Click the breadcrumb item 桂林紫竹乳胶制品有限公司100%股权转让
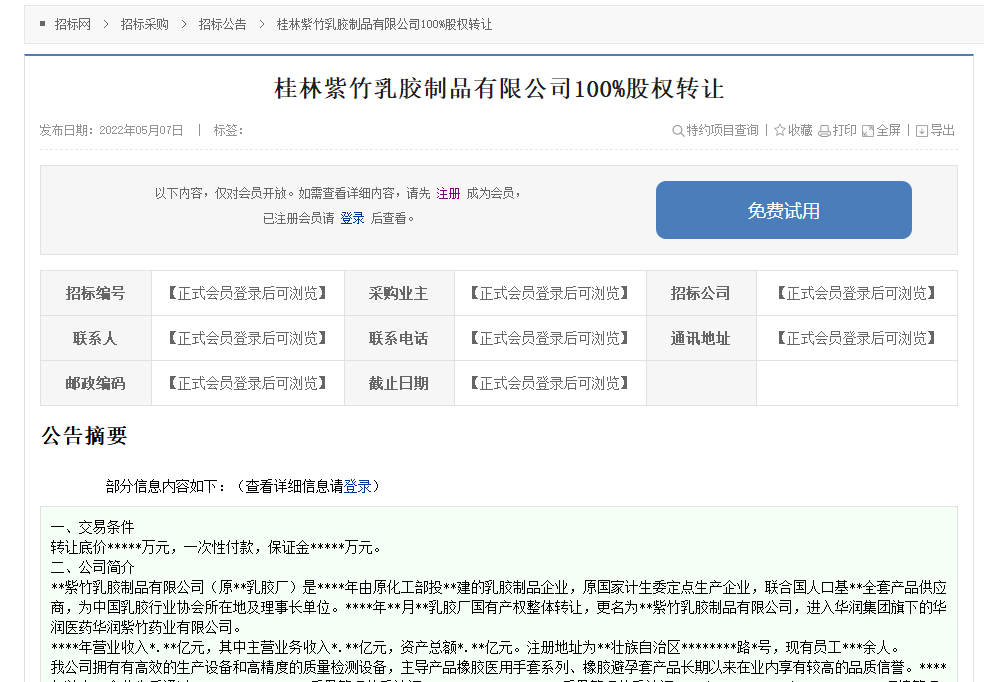Image resolution: width=984 pixels, height=682 pixels. point(384,24)
